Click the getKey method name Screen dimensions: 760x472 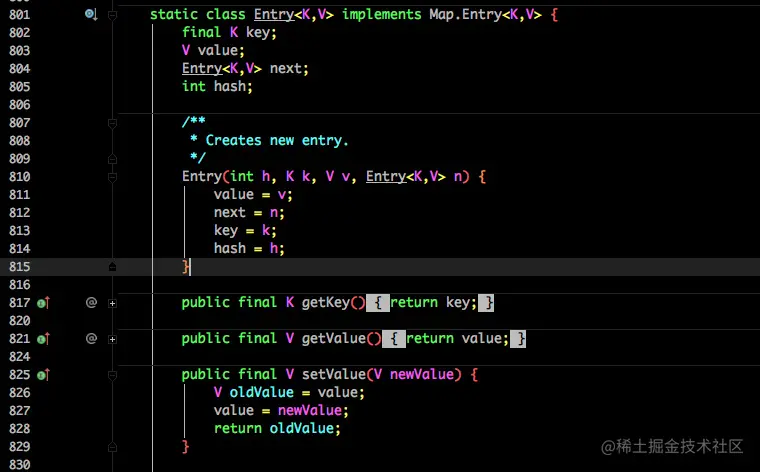[x=326, y=303]
